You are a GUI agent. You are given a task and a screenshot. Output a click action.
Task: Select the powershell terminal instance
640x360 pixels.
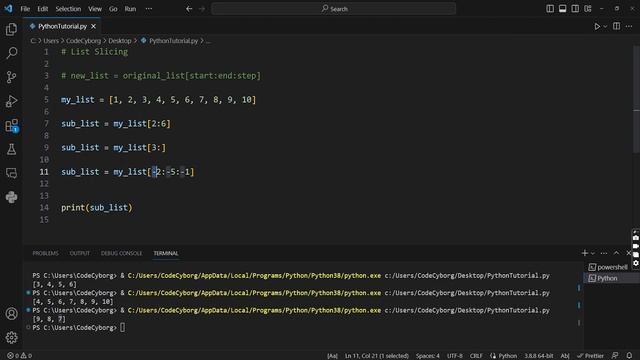[608, 267]
